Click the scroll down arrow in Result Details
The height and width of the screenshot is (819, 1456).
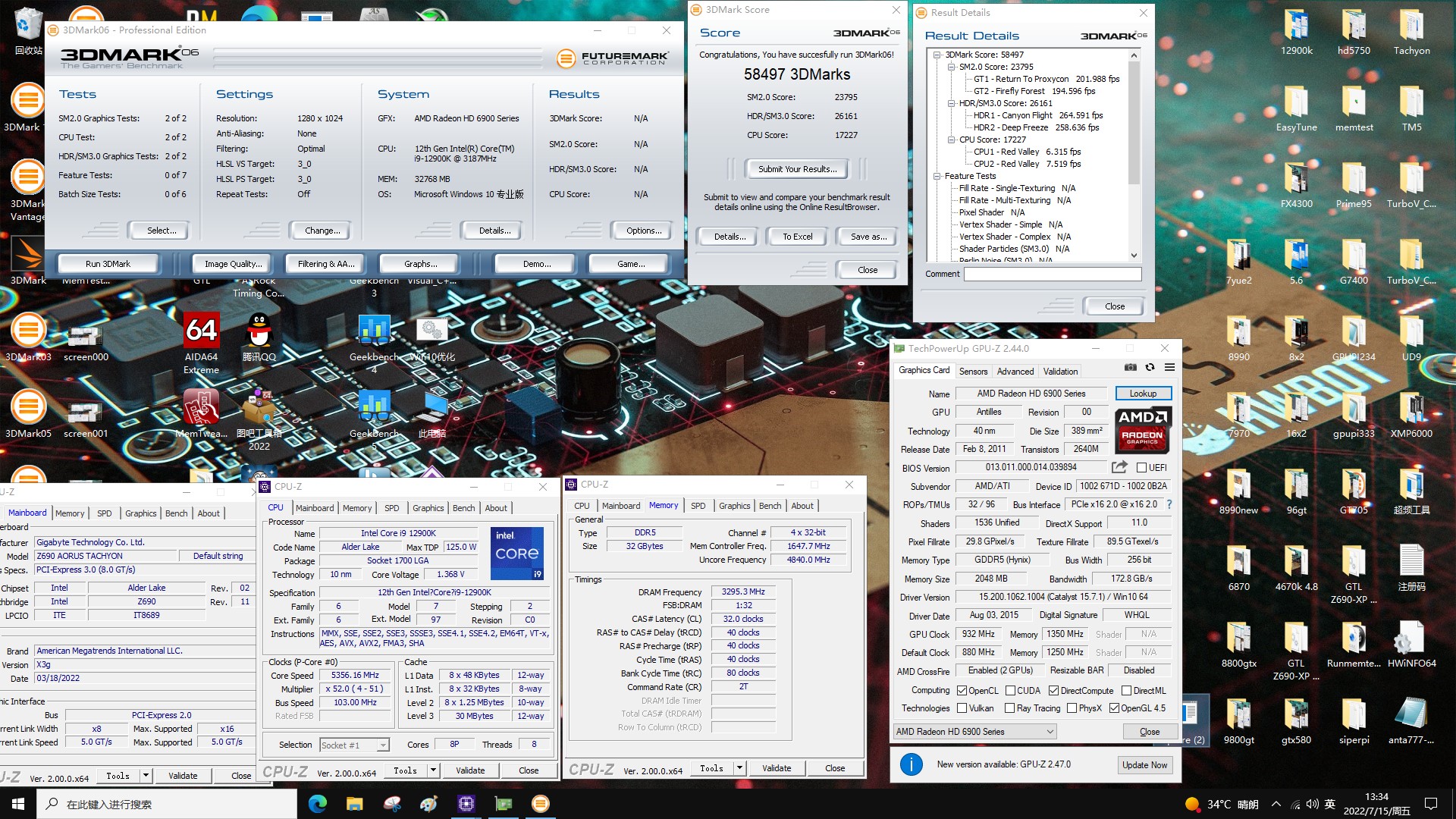[1134, 256]
